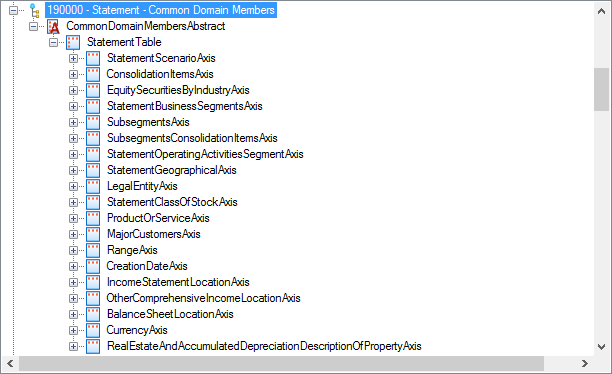Click the axis icon beside CurrencyAxis

tap(93, 330)
